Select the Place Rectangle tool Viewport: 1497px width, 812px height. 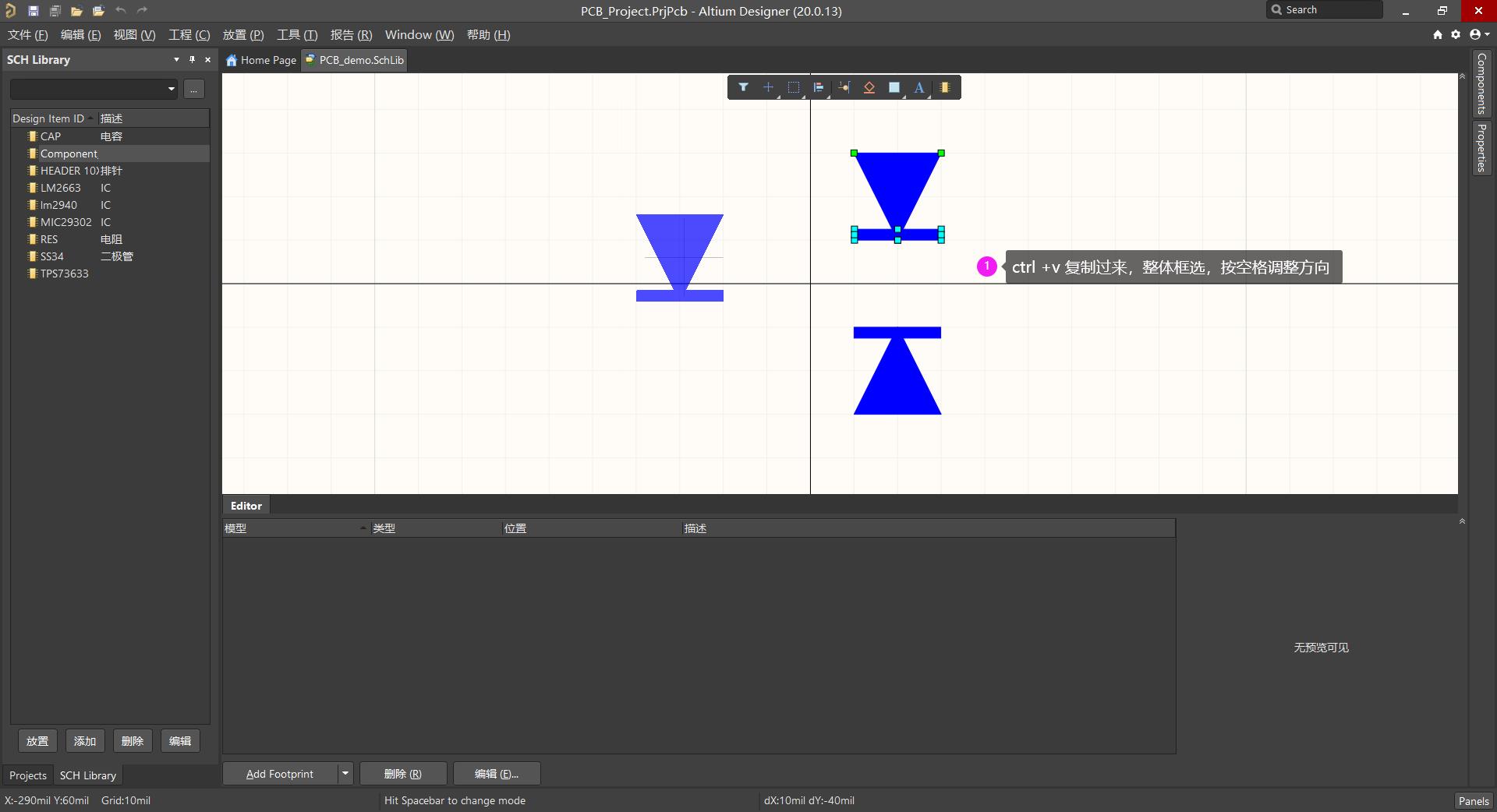tap(894, 87)
